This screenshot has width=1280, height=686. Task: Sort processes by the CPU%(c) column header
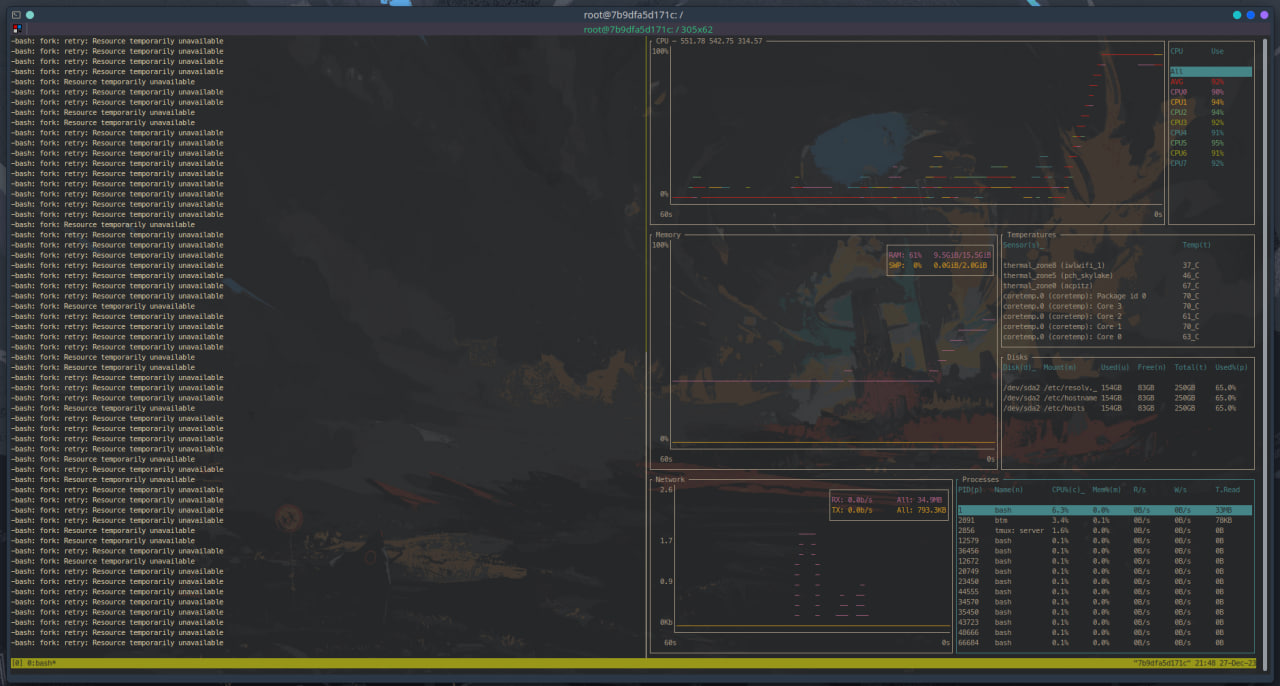coord(1068,490)
